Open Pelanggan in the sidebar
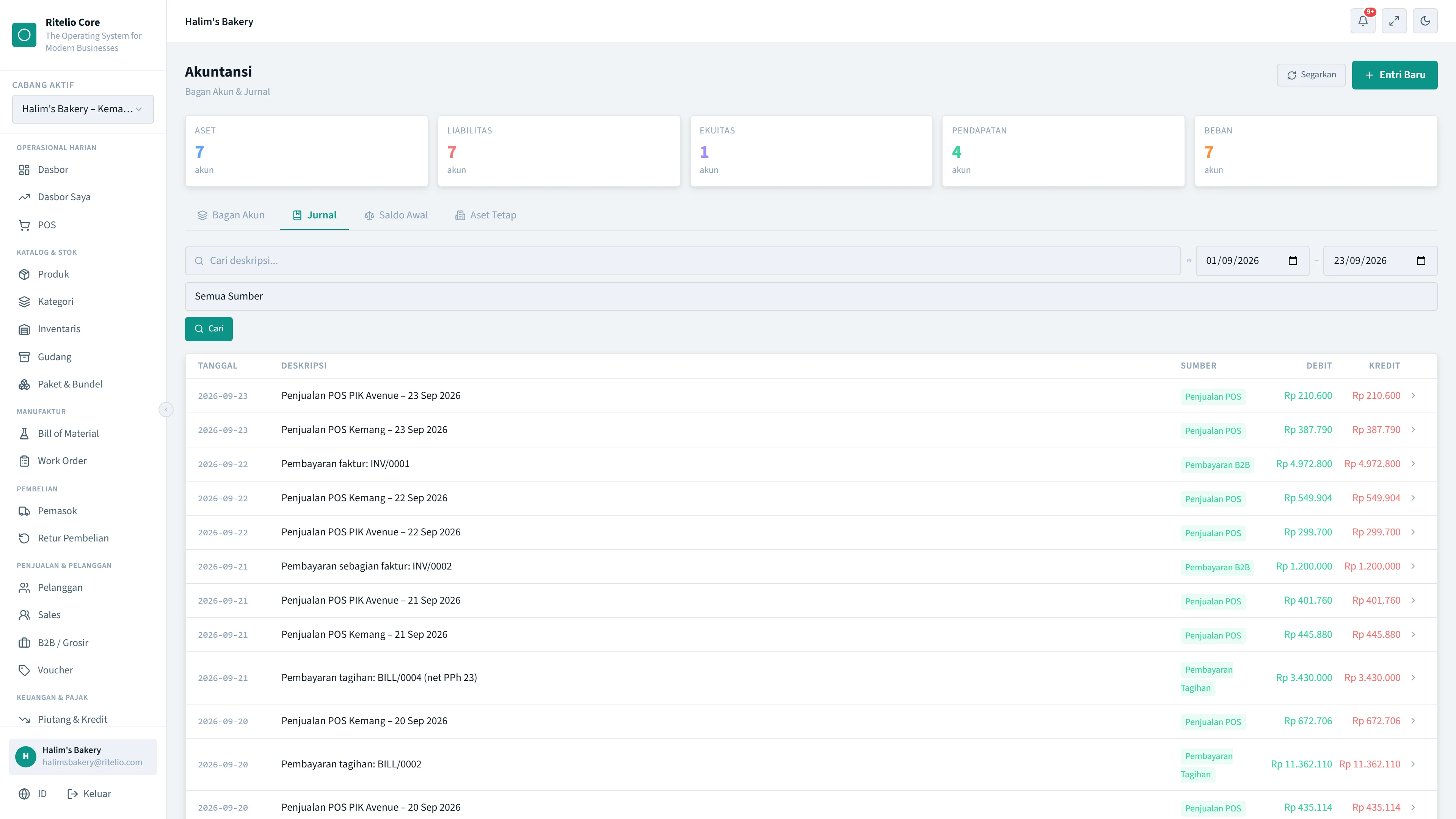1456x819 pixels. [x=83, y=587]
